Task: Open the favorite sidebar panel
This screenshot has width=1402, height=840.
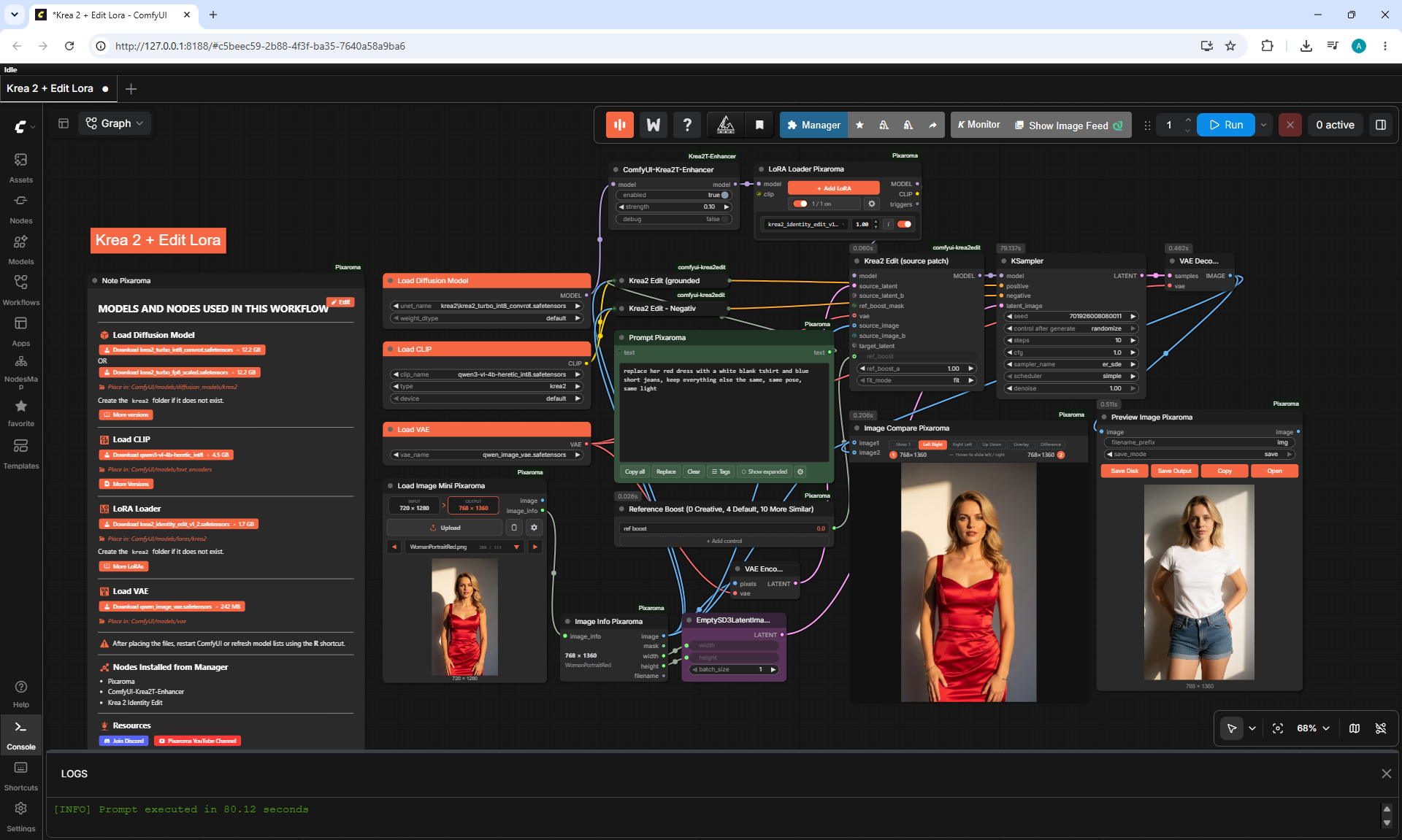Action: (20, 412)
